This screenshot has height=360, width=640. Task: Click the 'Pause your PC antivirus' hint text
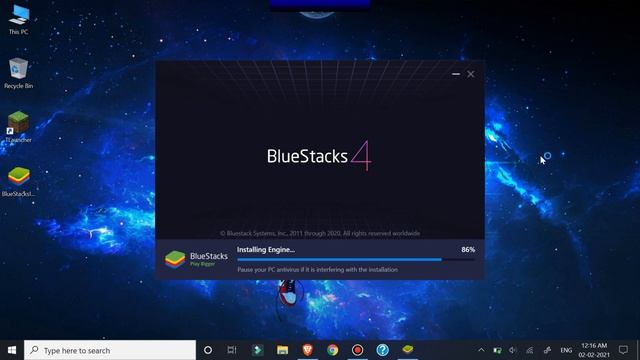[x=317, y=269]
